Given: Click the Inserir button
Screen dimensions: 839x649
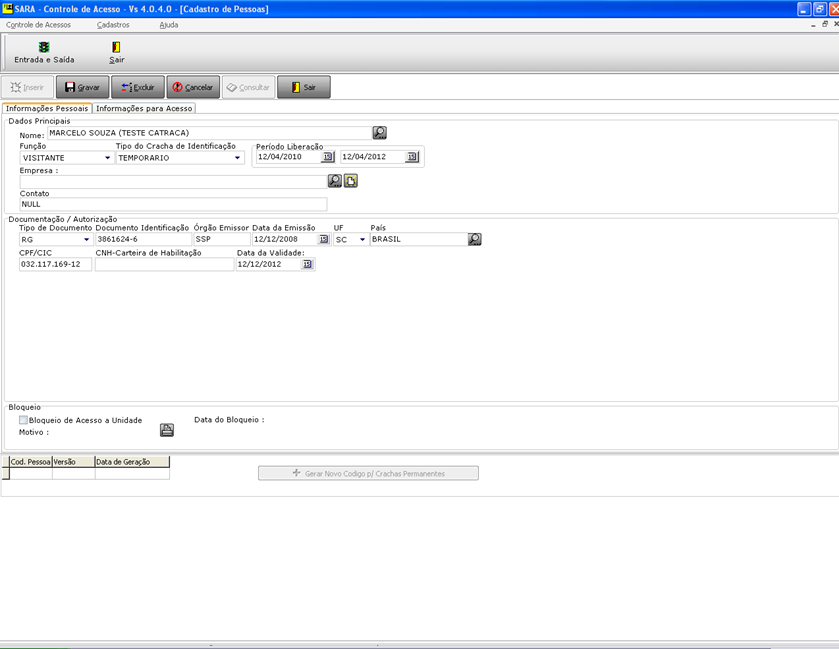Looking at the screenshot, I should click(27, 87).
